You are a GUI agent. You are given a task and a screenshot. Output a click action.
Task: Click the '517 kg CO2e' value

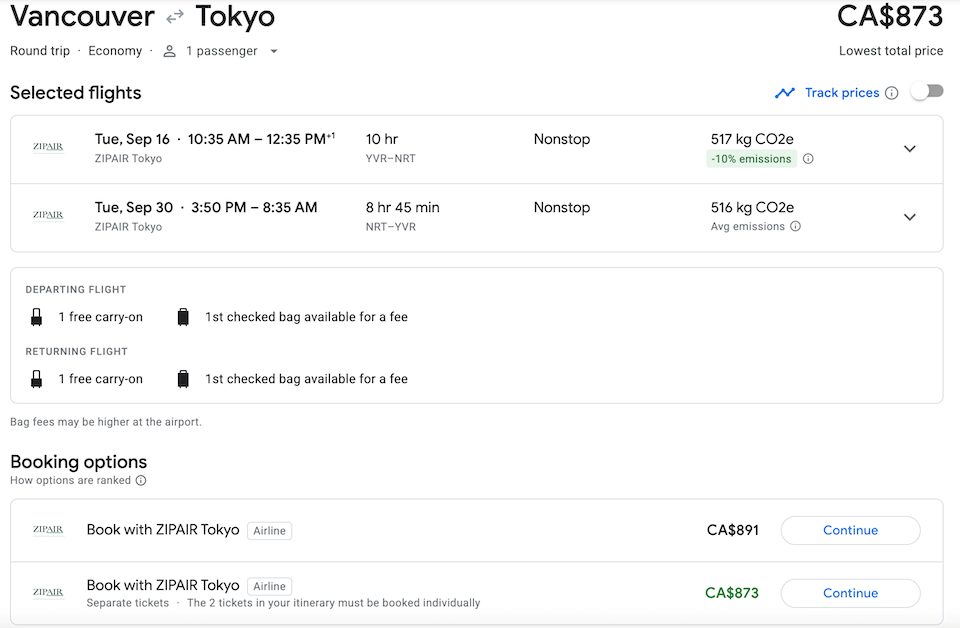click(752, 140)
